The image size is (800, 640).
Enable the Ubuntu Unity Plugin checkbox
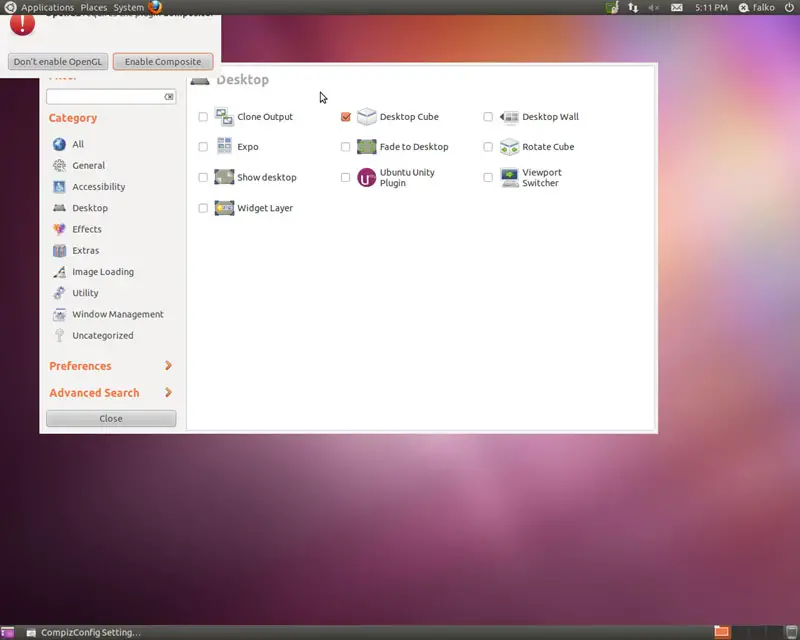[x=345, y=178]
